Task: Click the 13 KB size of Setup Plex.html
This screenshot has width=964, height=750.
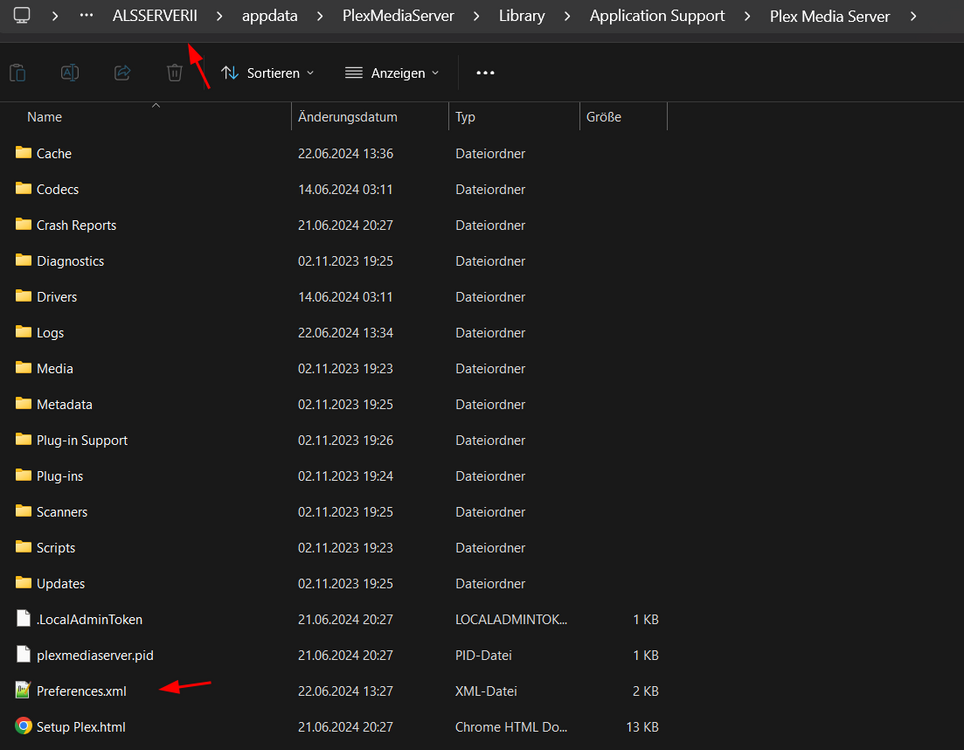Action: (642, 727)
